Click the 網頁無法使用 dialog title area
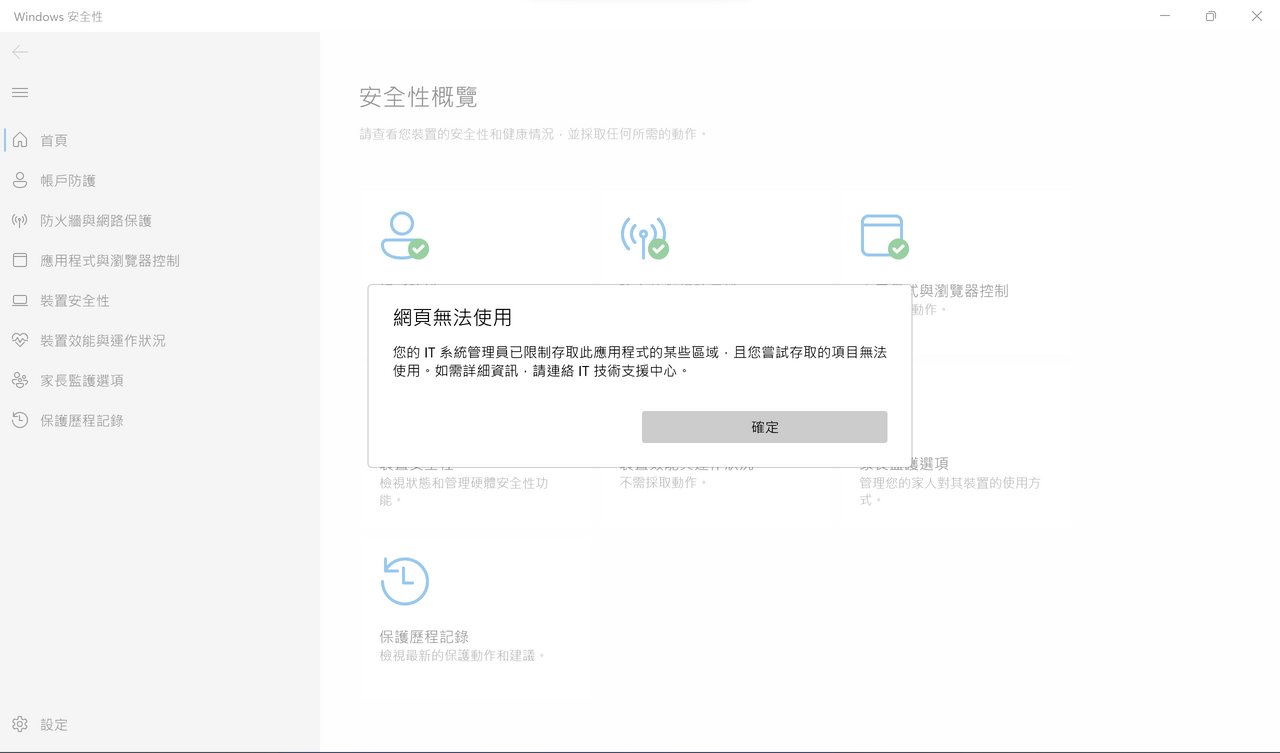Image resolution: width=1280 pixels, height=753 pixels. point(450,316)
